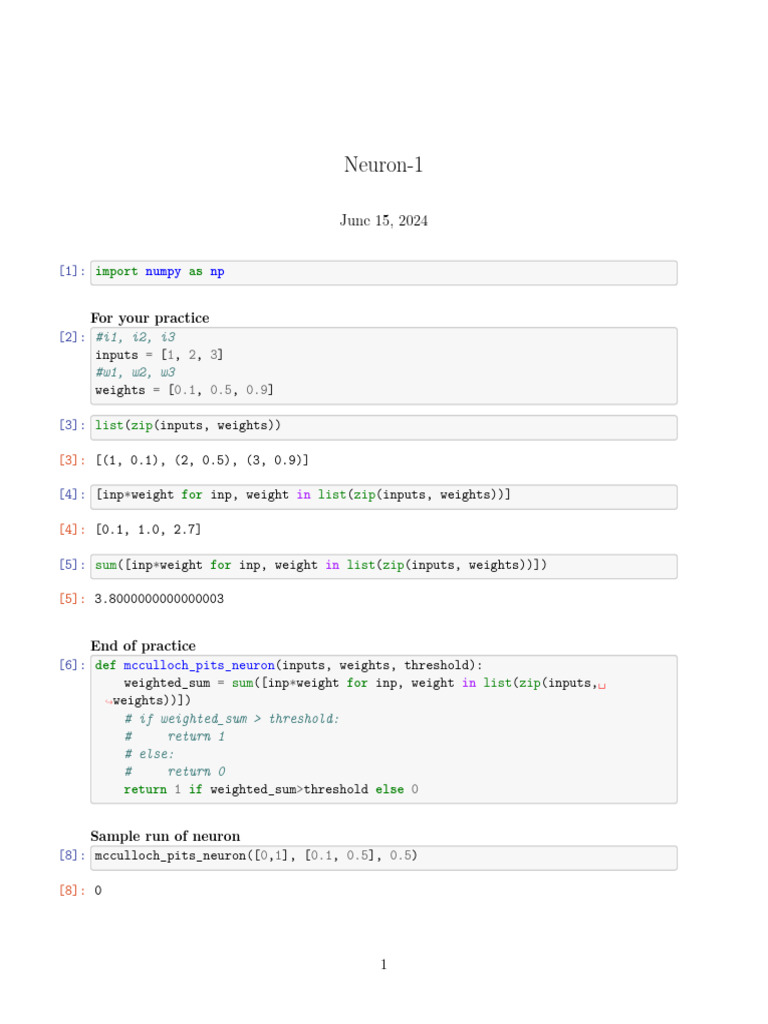Click the line weights = [0.1, 0.5, 0.9]
Image resolution: width=768 pixels, height=1024 pixels.
184,390
